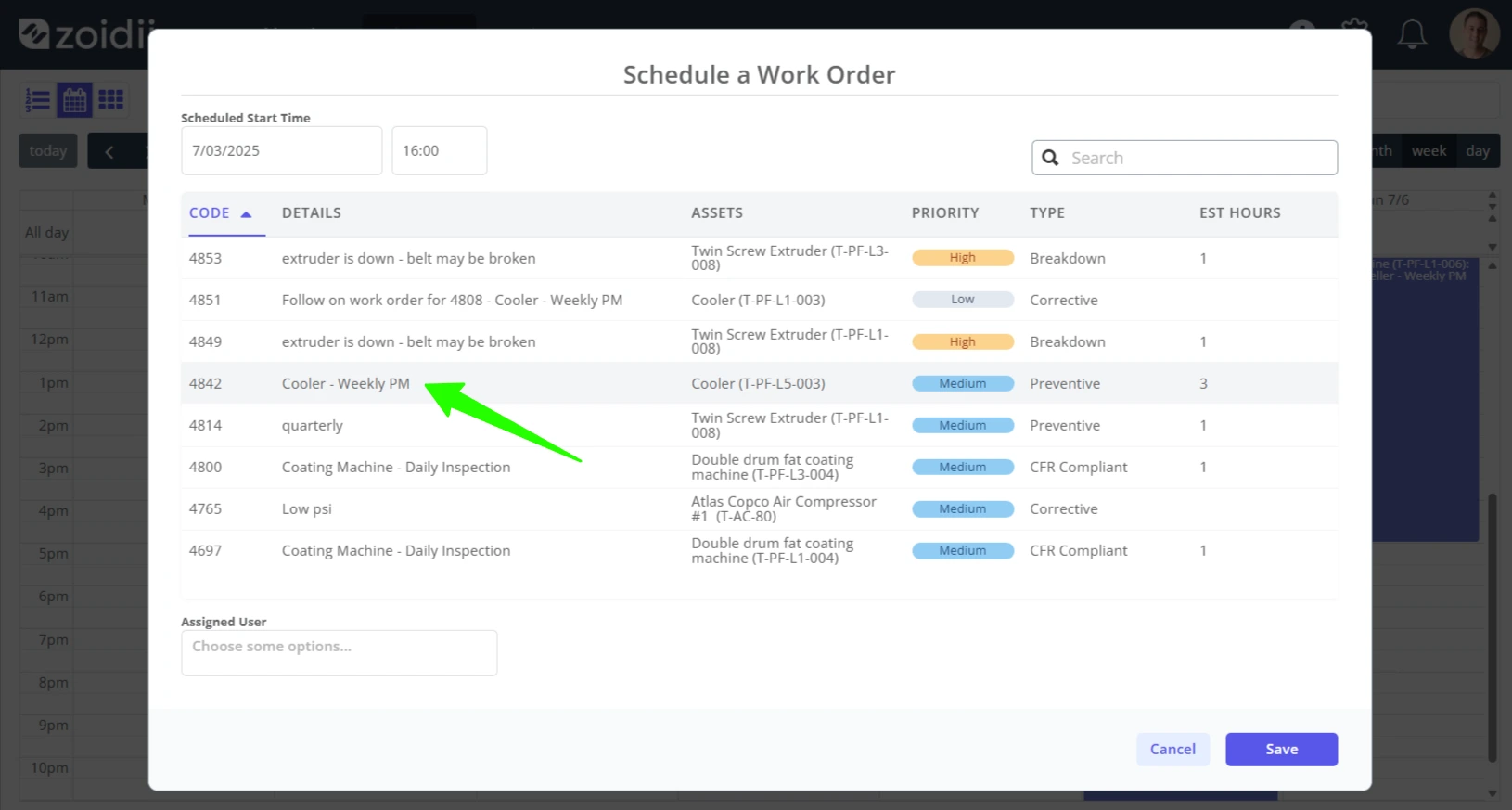
Task: Open Assigned User options dropdown
Action: 339,653
